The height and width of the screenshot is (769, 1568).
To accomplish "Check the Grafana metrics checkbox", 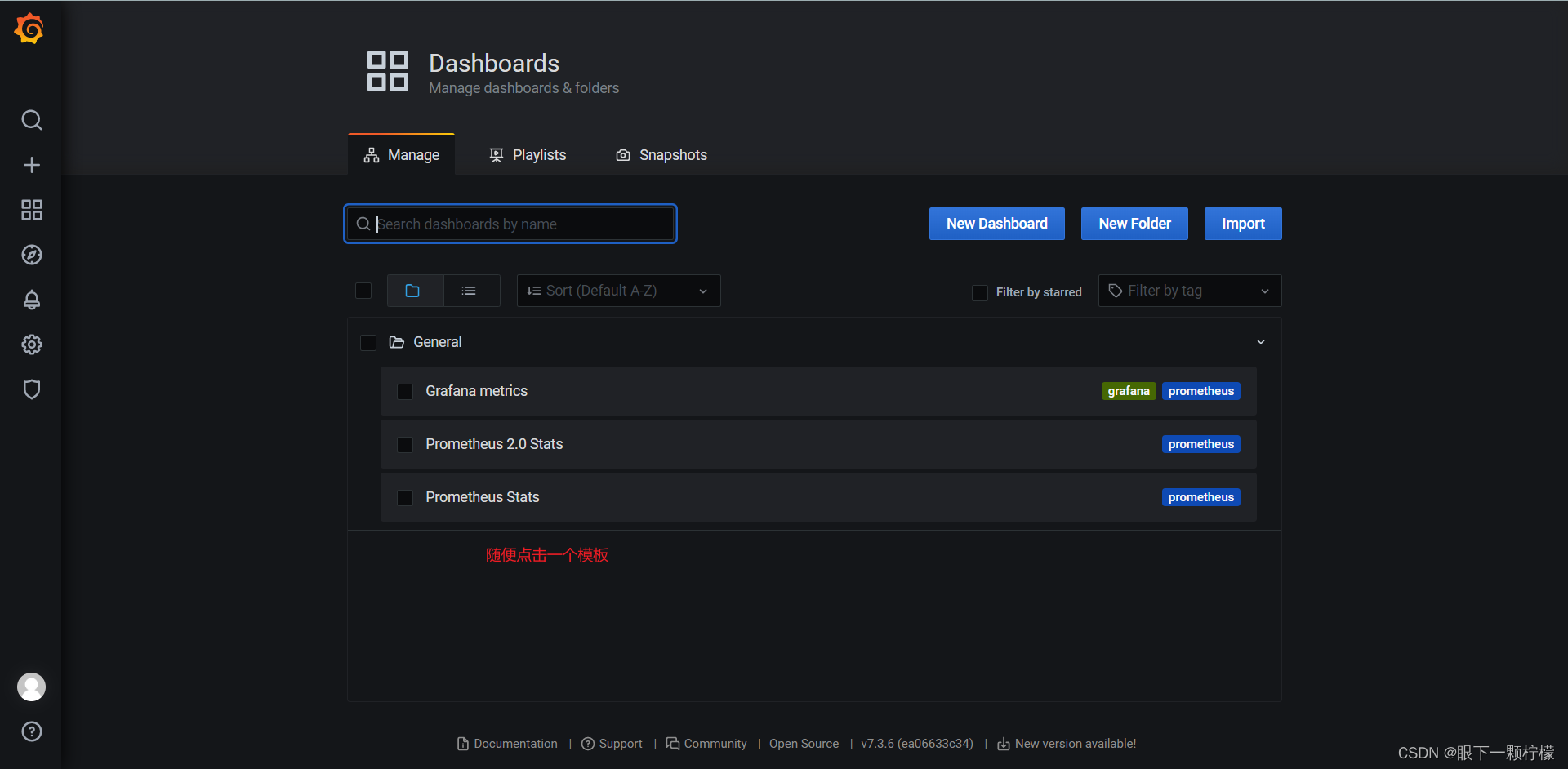I will pyautogui.click(x=405, y=391).
